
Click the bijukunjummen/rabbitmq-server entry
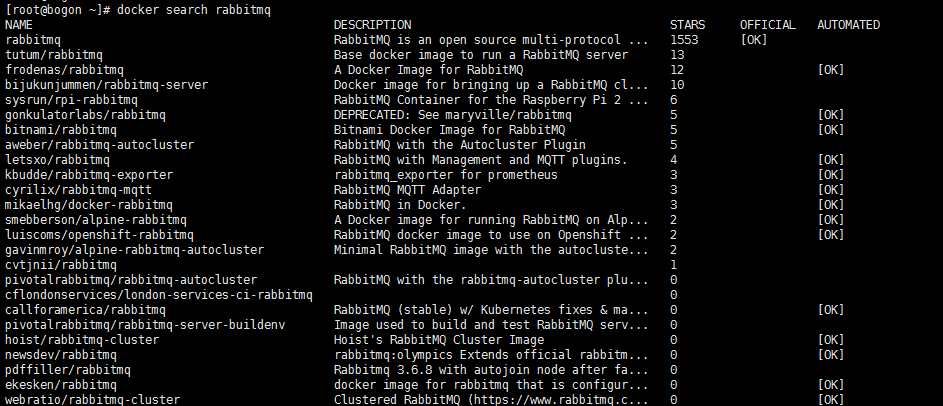[x=106, y=84]
